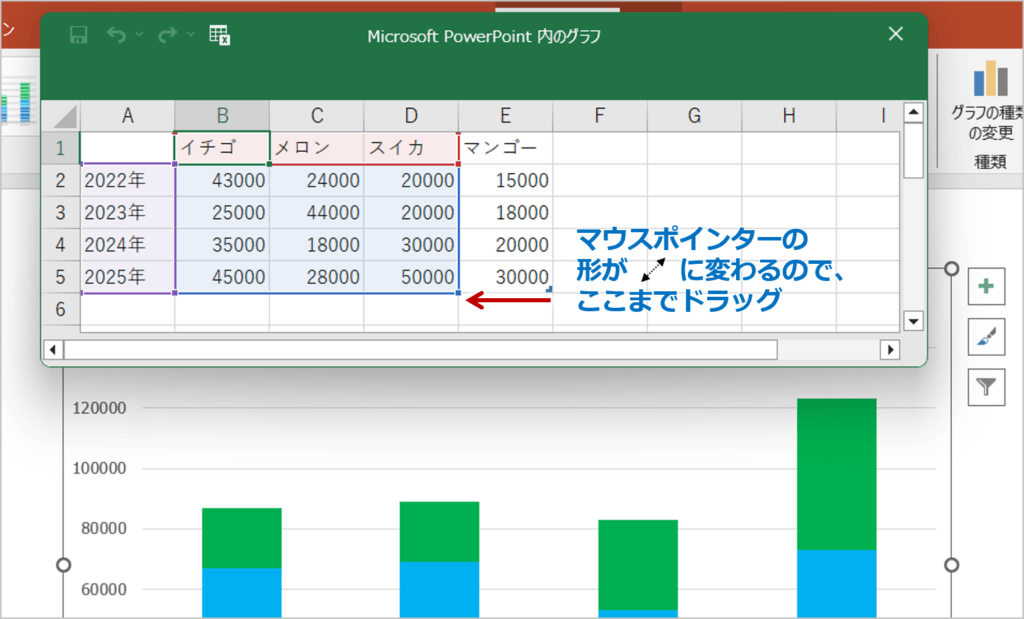
Task: Select row 1 header
Action: pos(61,148)
